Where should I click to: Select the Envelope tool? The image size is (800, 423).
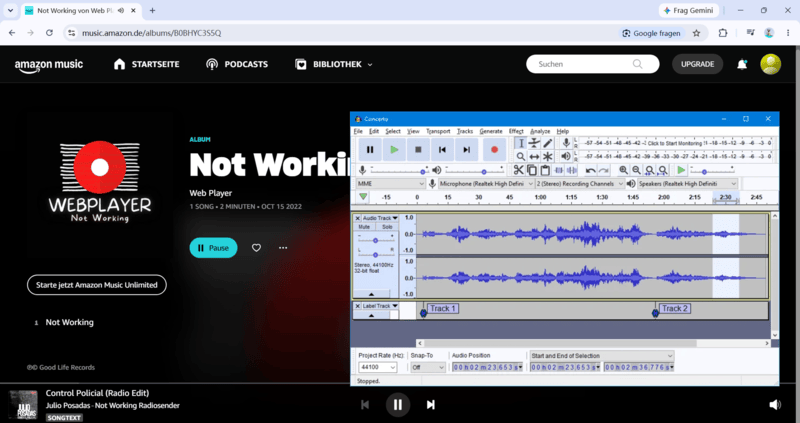[534, 143]
